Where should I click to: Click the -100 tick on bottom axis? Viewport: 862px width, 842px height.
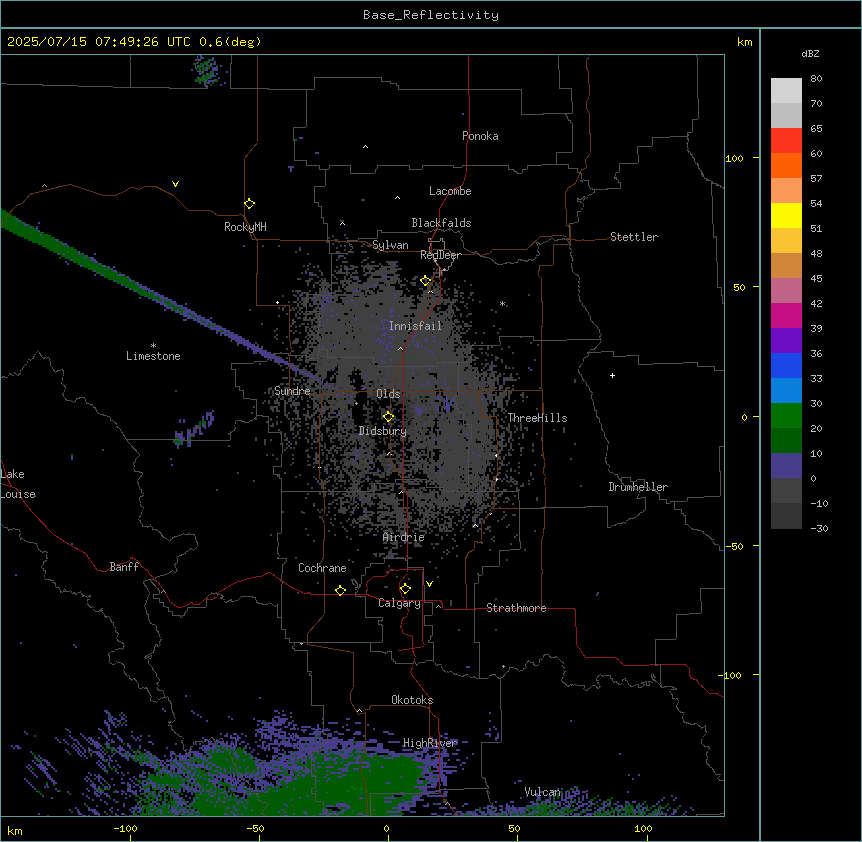click(125, 828)
